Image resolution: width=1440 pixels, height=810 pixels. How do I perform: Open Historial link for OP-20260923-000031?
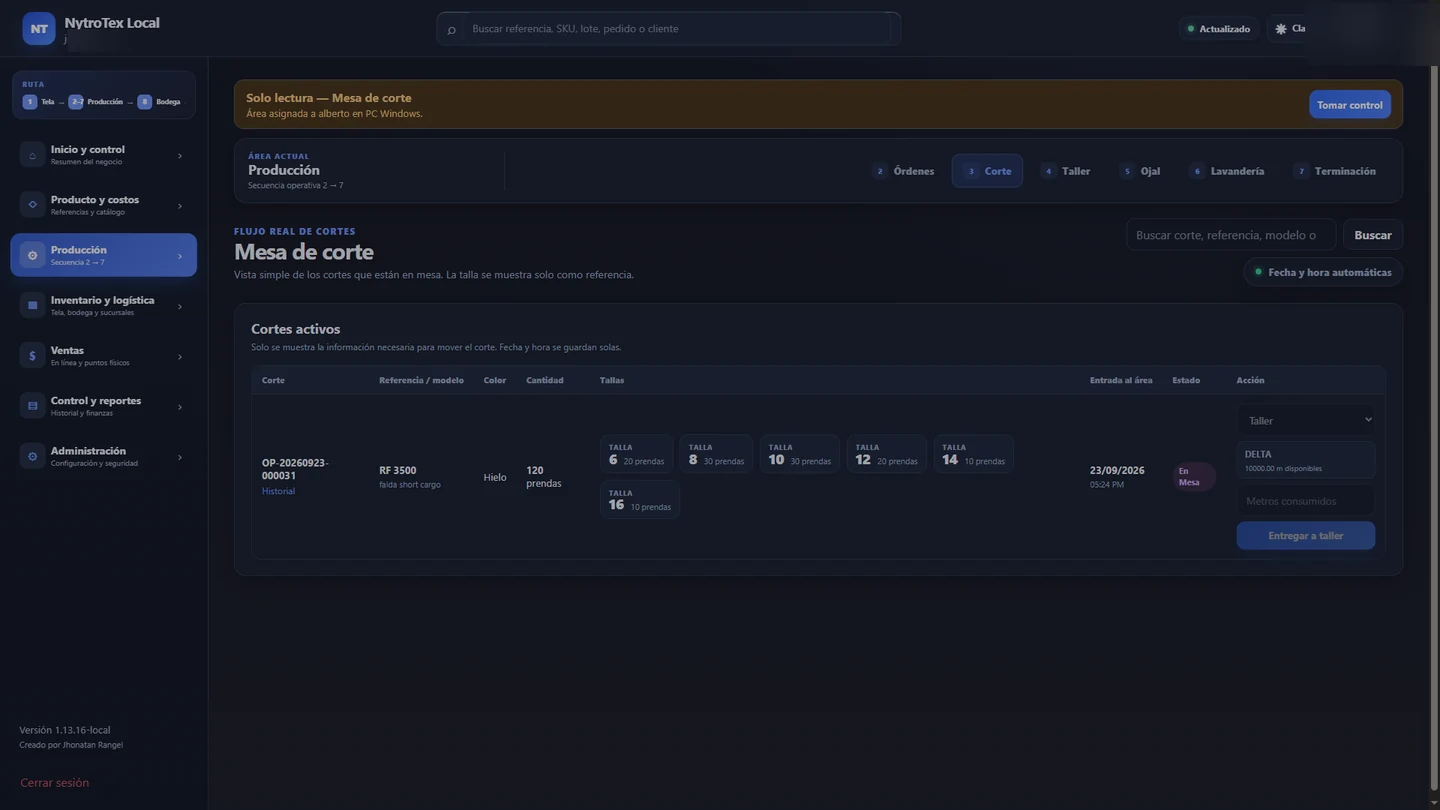[278, 491]
